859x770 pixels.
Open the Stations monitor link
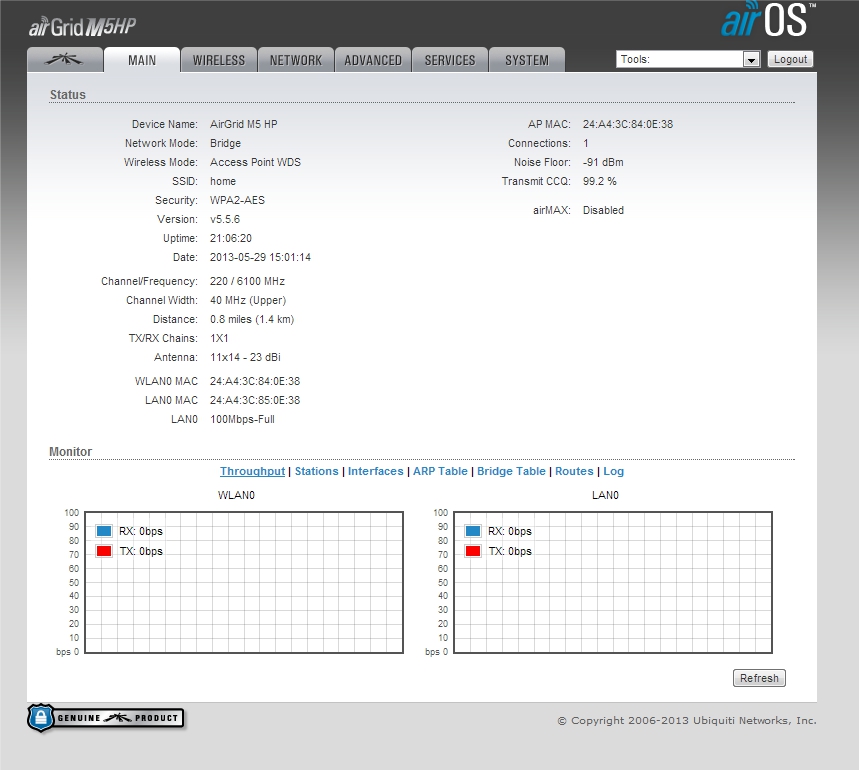(317, 471)
